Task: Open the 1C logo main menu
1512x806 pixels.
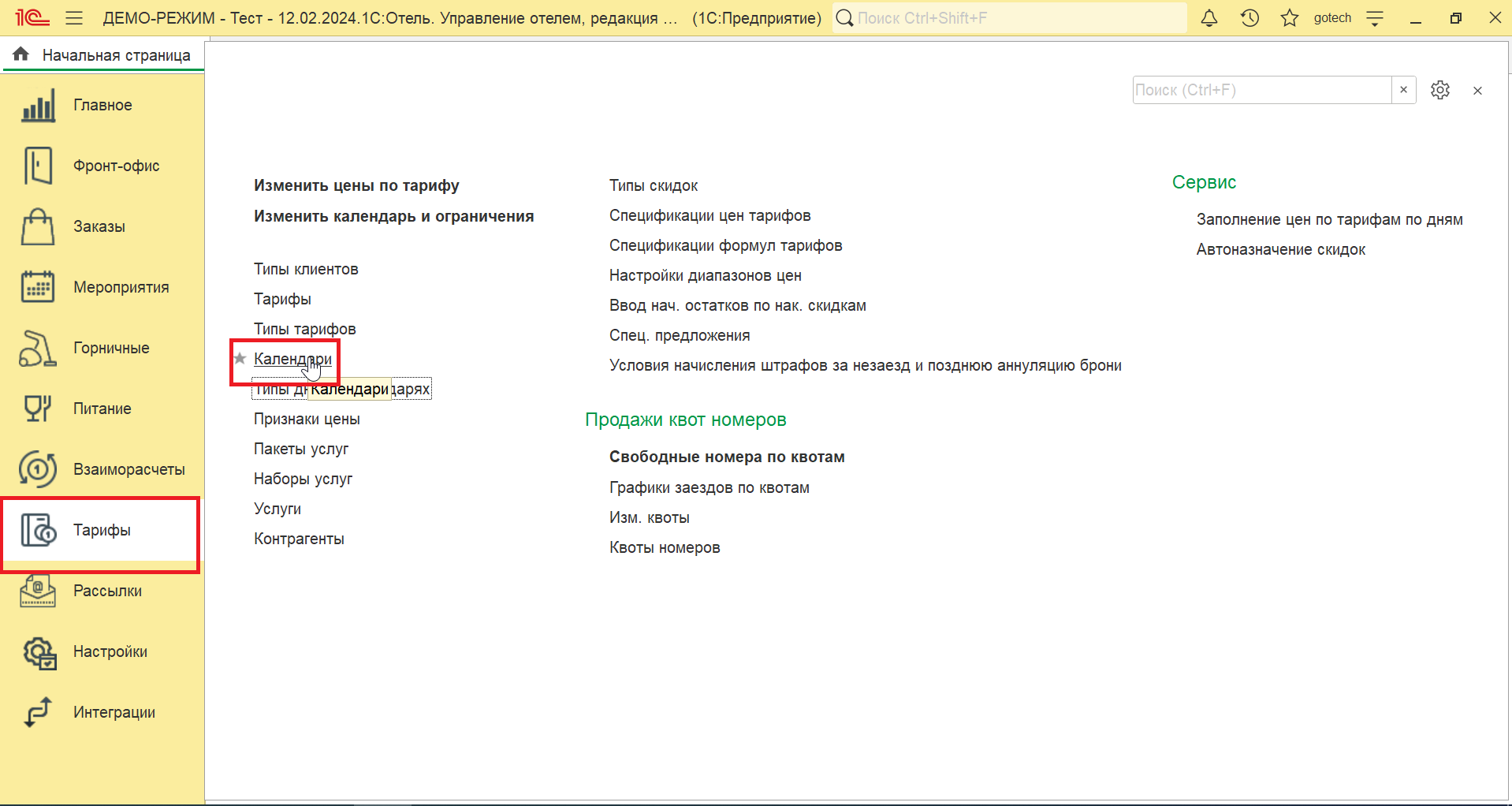Action: (x=32, y=17)
